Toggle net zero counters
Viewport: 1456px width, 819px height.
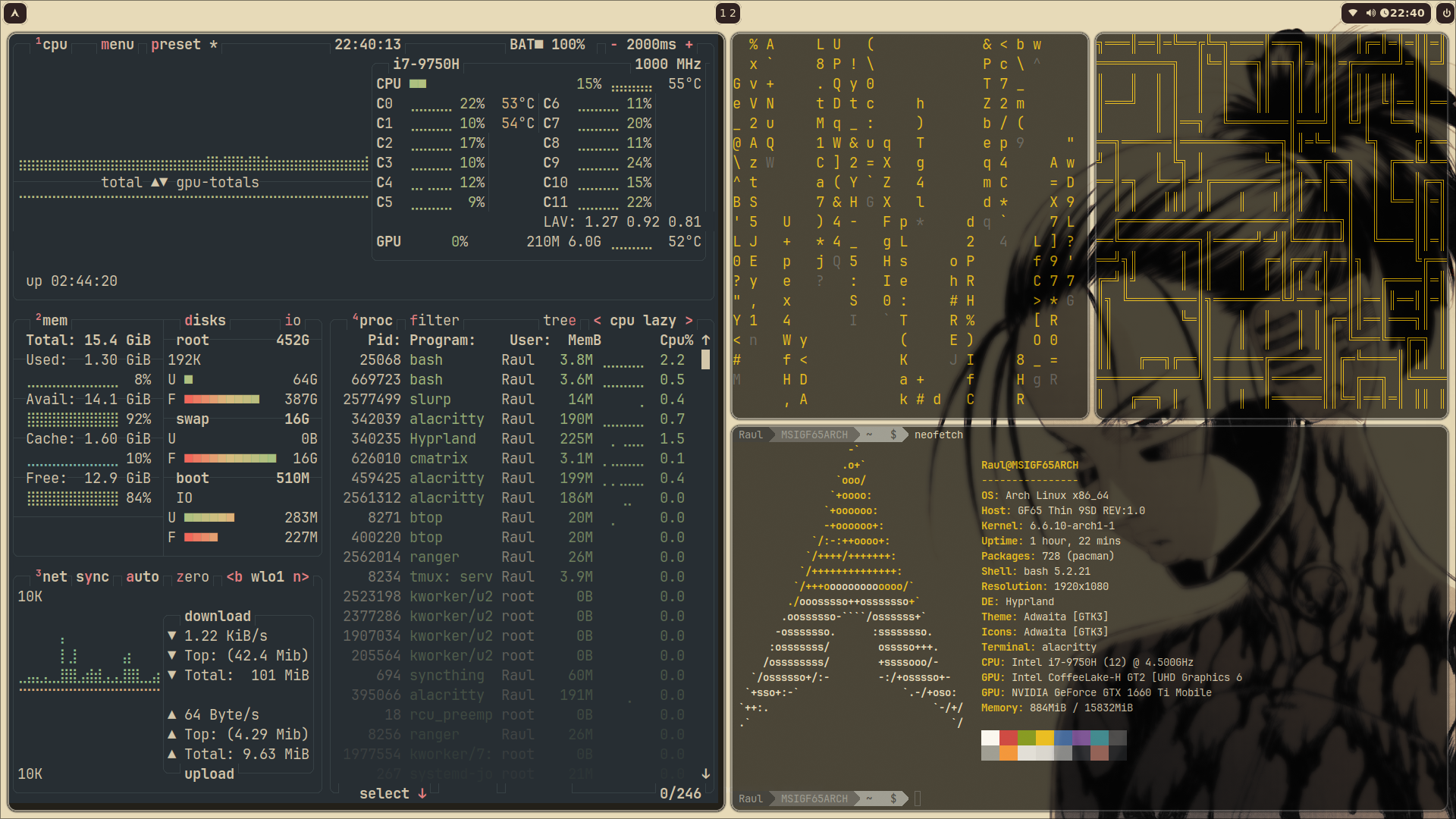193,577
